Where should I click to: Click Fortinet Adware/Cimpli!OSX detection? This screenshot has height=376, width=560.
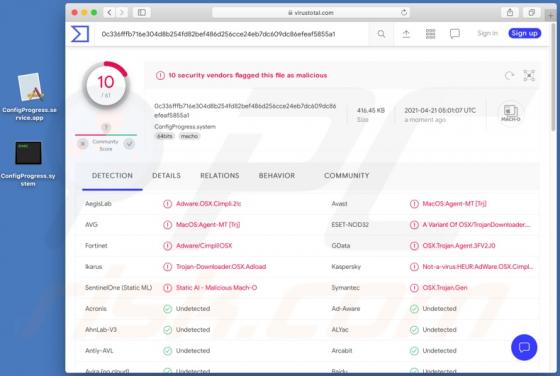204,246
